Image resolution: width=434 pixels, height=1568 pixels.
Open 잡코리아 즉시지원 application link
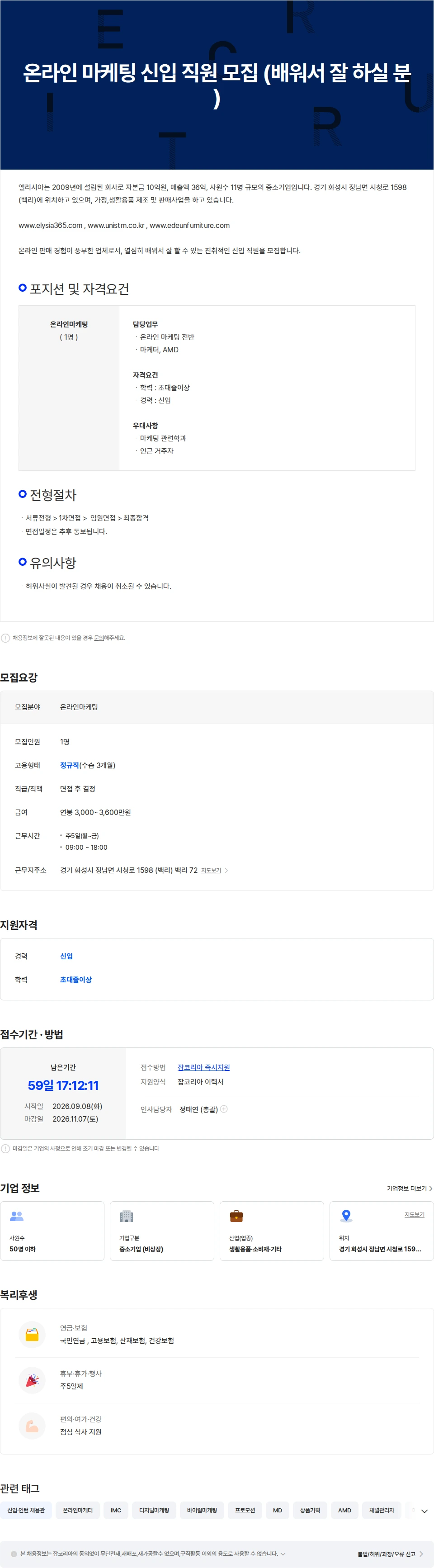tap(204, 1067)
